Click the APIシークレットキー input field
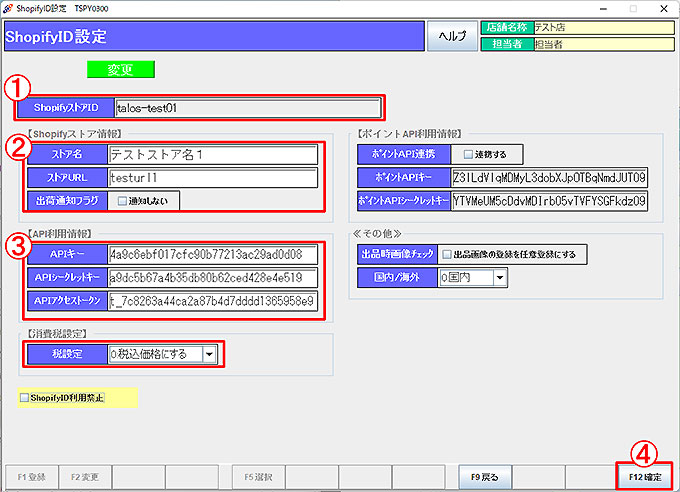The width and height of the screenshot is (680, 492). coord(212,278)
